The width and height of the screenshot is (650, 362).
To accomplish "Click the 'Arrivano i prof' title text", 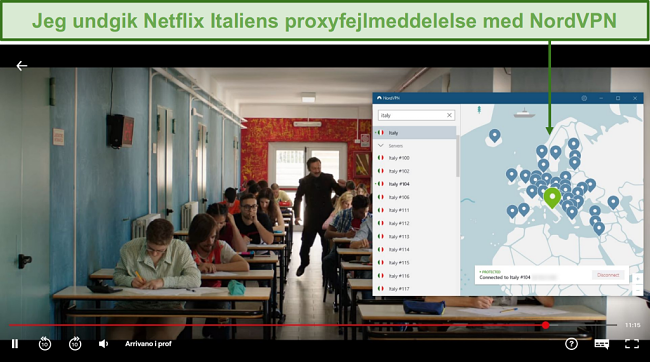I will pos(148,344).
